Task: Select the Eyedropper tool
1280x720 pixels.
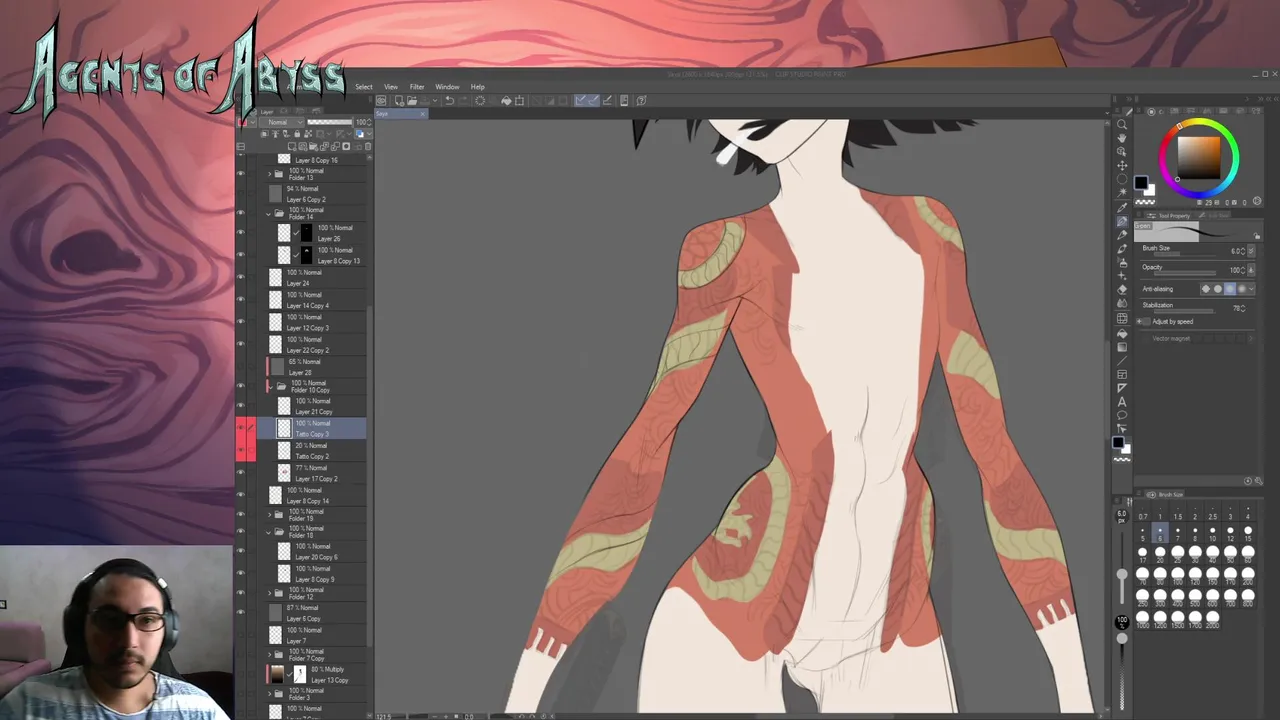Action: (x=1122, y=206)
